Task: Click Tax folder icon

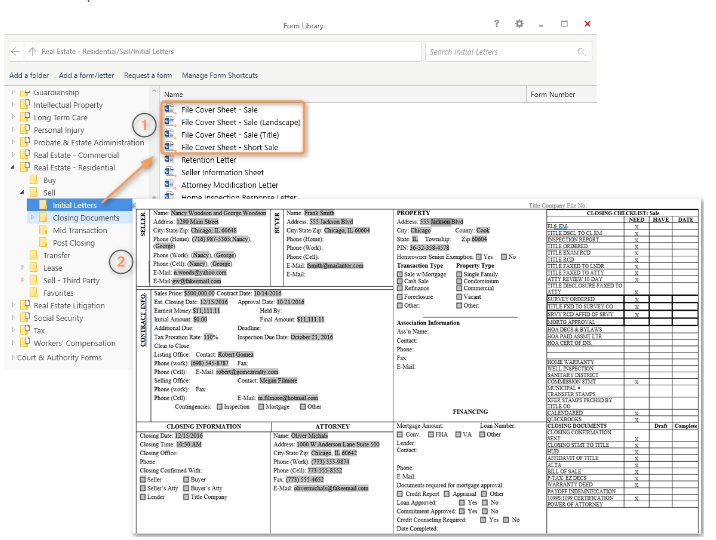Action: coord(26,330)
